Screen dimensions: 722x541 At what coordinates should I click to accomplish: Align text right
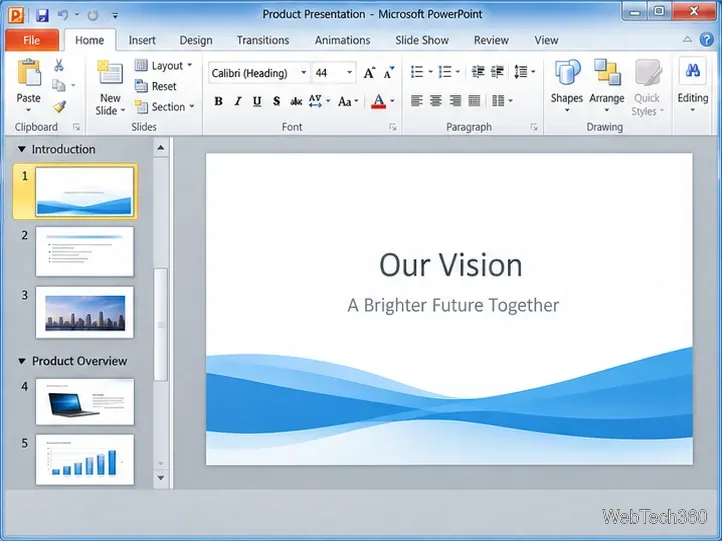(455, 100)
